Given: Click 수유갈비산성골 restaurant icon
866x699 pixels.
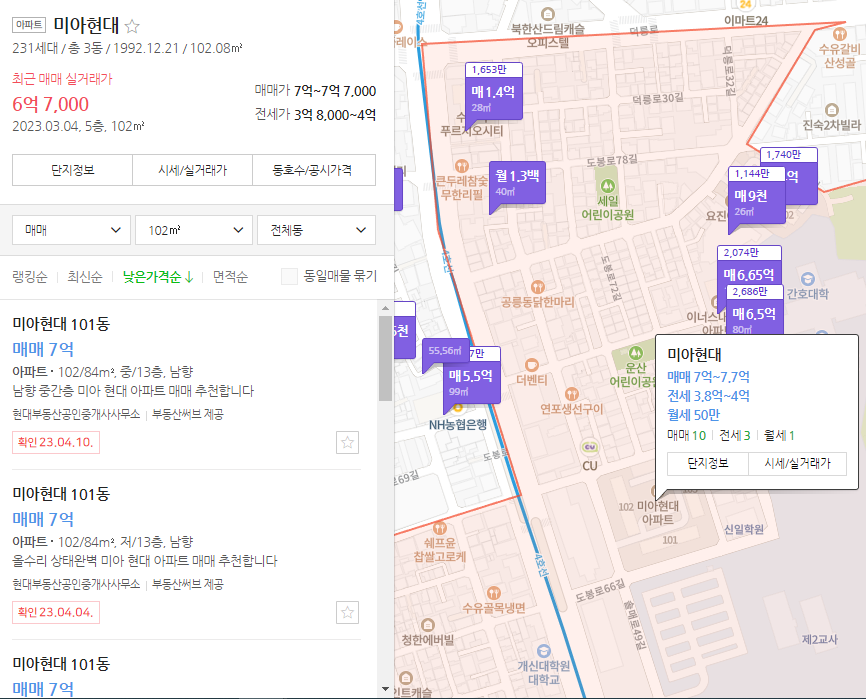Looking at the screenshot, I should 839,34.
